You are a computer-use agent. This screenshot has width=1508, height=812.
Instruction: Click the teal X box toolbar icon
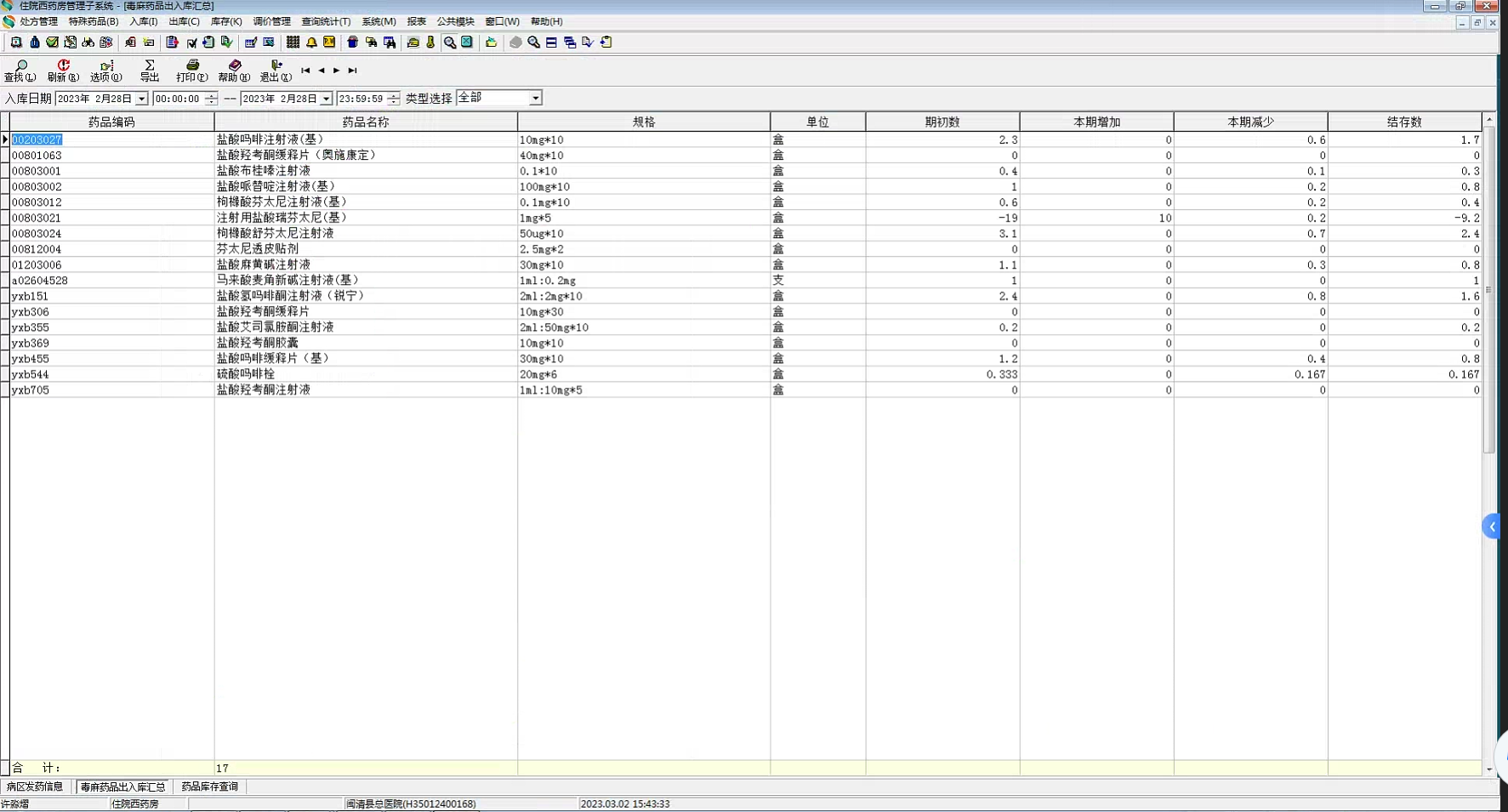pyautogui.click(x=467, y=42)
